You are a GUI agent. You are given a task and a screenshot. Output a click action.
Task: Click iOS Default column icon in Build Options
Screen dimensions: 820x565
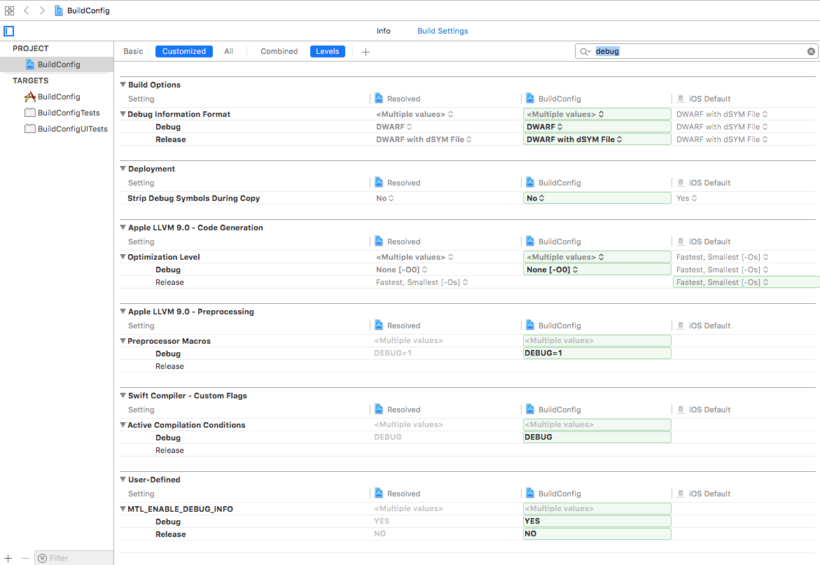coord(680,98)
